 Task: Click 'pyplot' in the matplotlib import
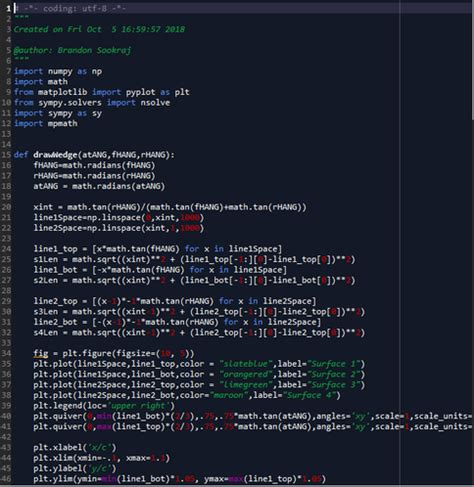coord(140,92)
